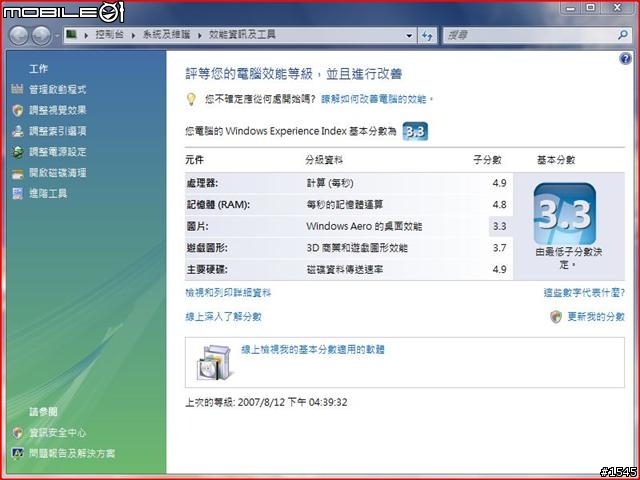This screenshot has height=480, width=640.
Task: Select the 處理器 row label
Action: (202, 183)
